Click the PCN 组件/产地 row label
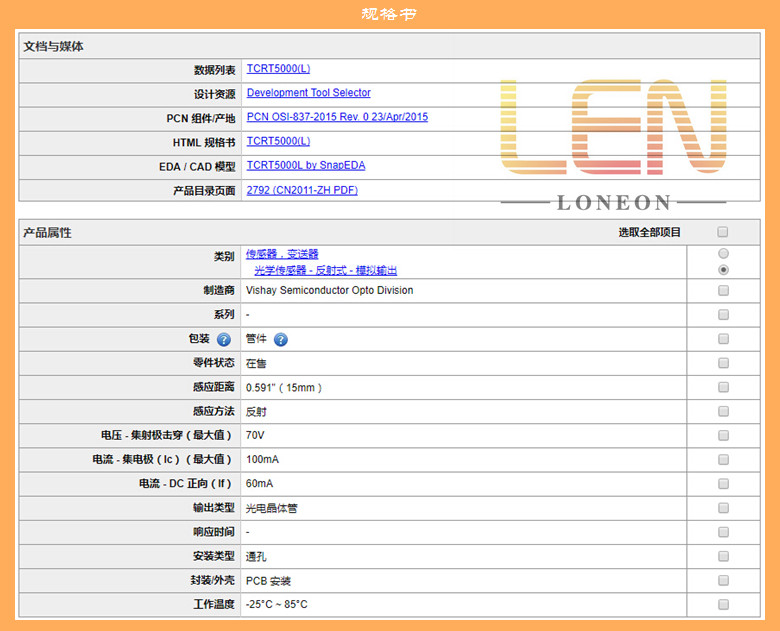780x631 pixels. pyautogui.click(x=200, y=118)
